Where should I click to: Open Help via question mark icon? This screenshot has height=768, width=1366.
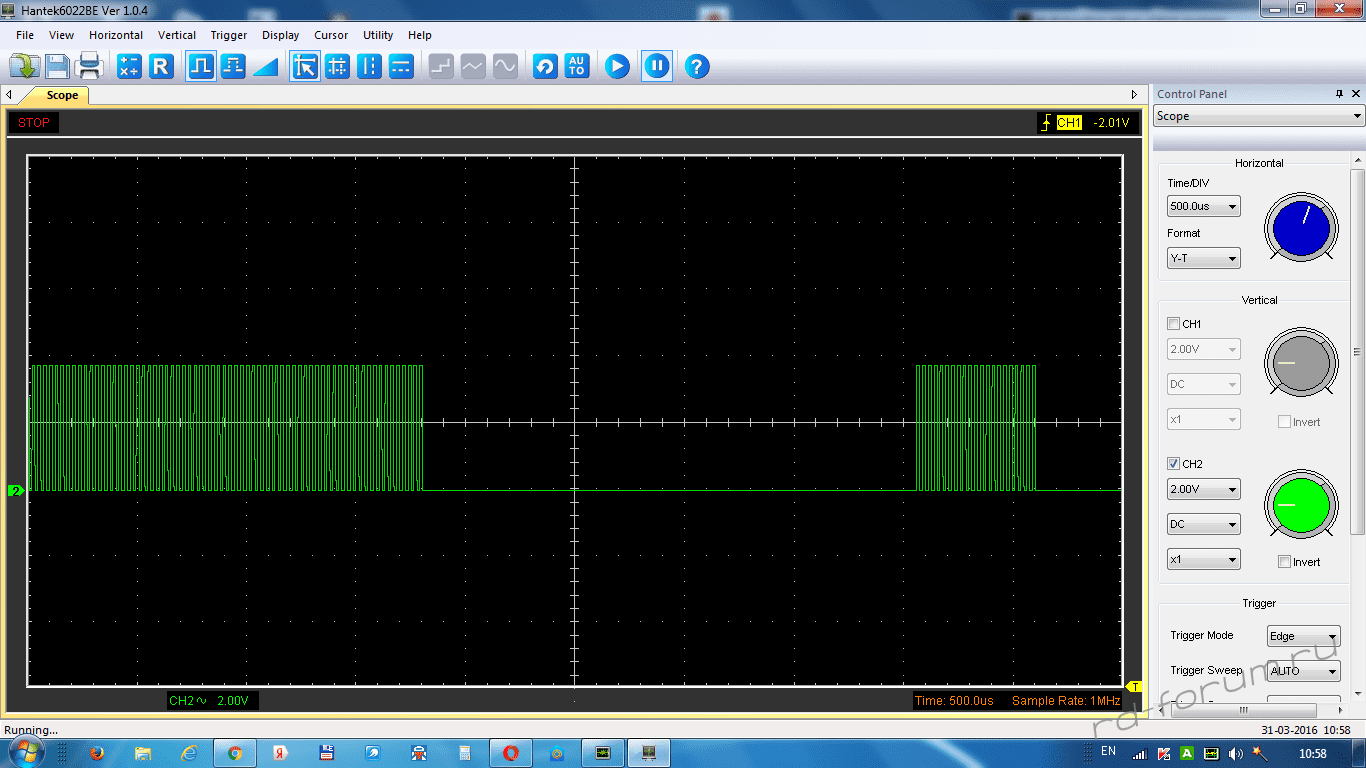click(x=697, y=67)
